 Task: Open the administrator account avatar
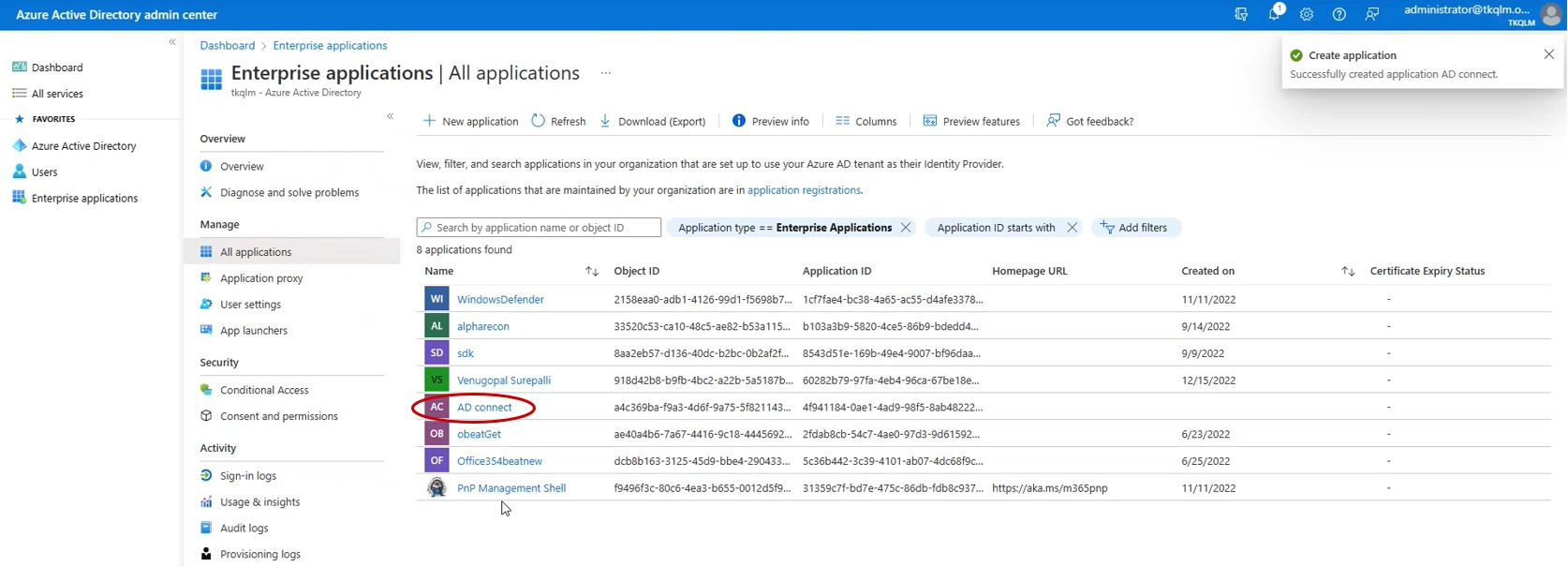[1551, 14]
